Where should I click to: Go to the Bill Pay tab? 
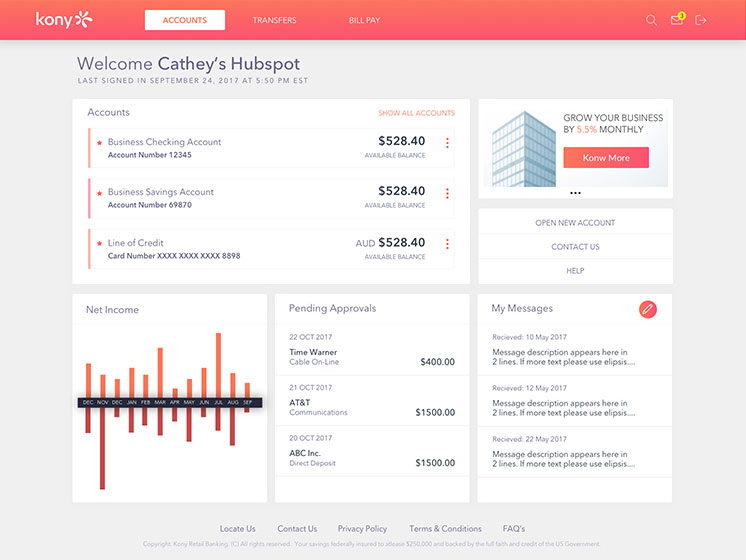(364, 20)
